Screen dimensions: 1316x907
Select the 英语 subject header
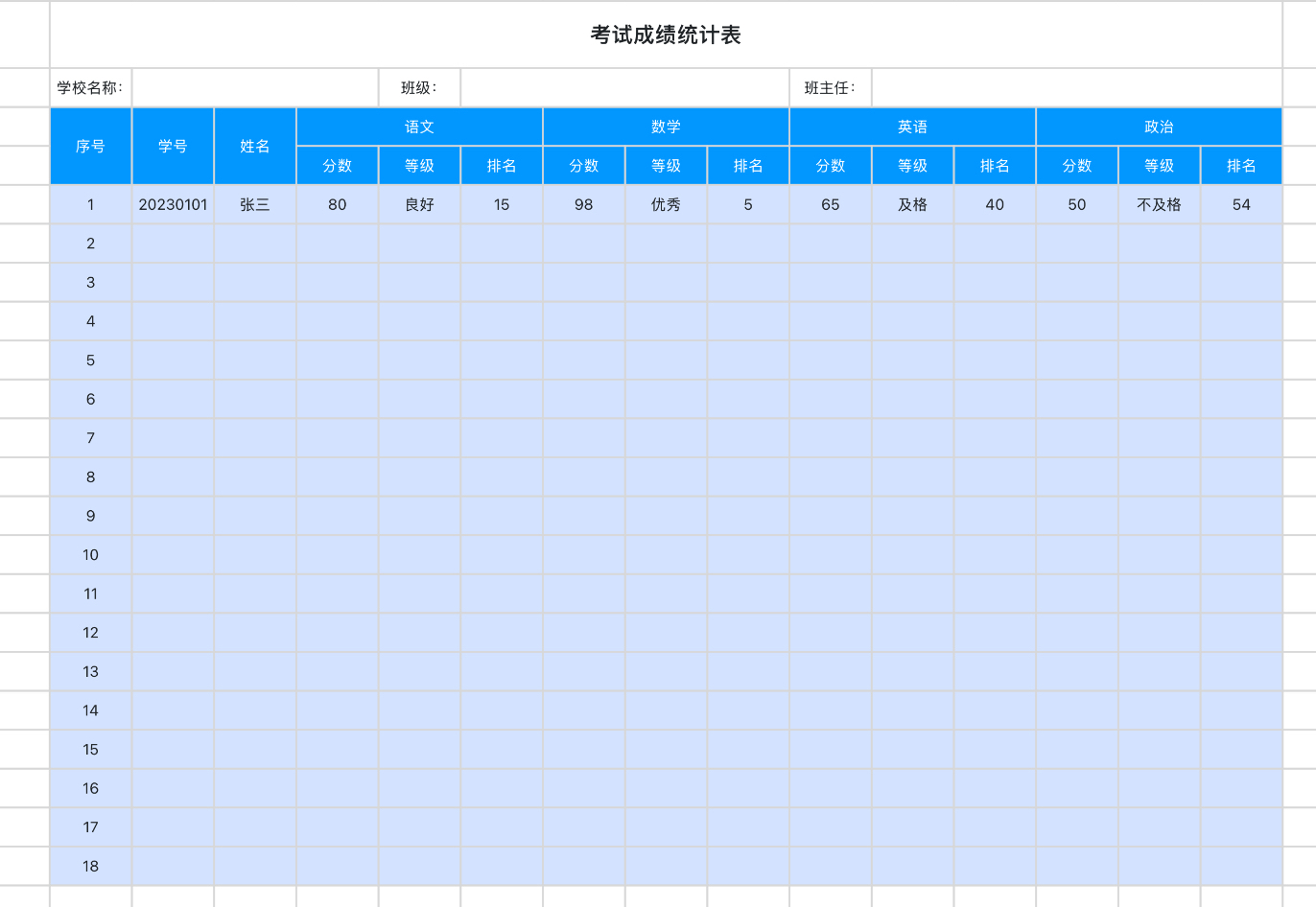pos(912,127)
